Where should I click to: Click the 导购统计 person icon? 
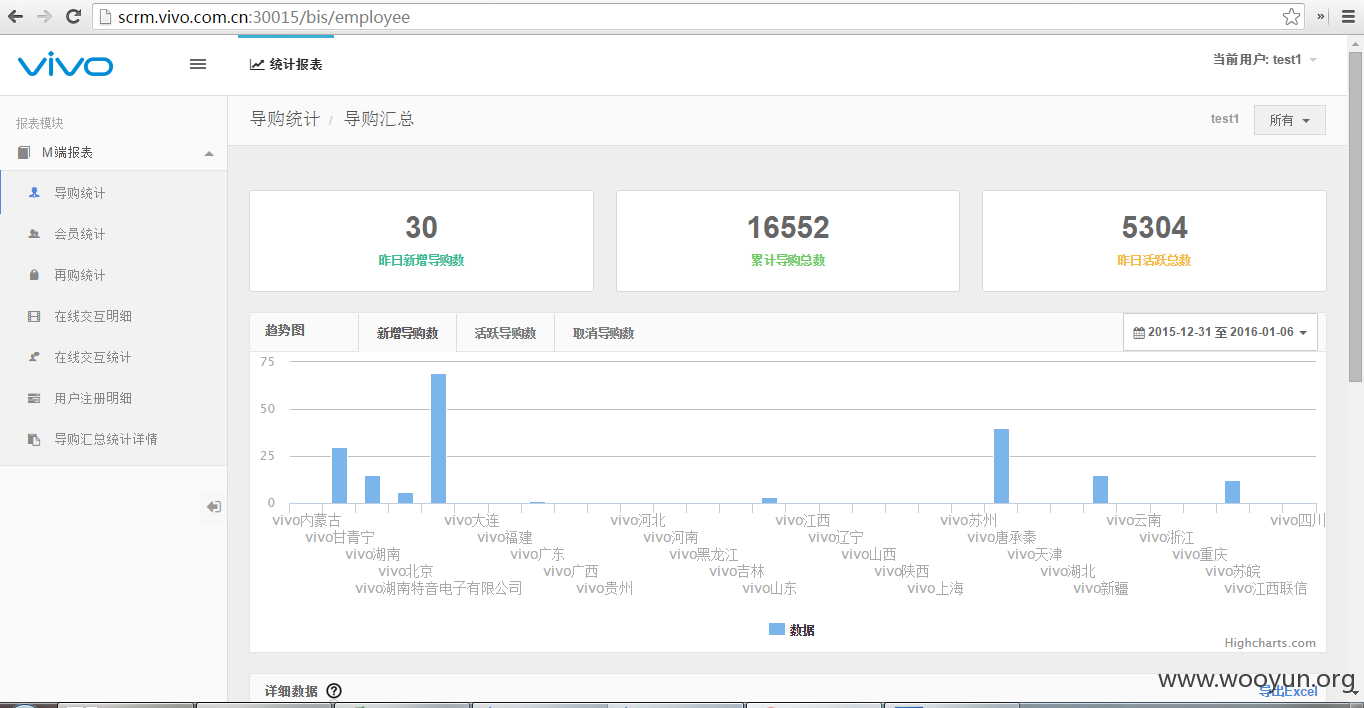(x=34, y=193)
